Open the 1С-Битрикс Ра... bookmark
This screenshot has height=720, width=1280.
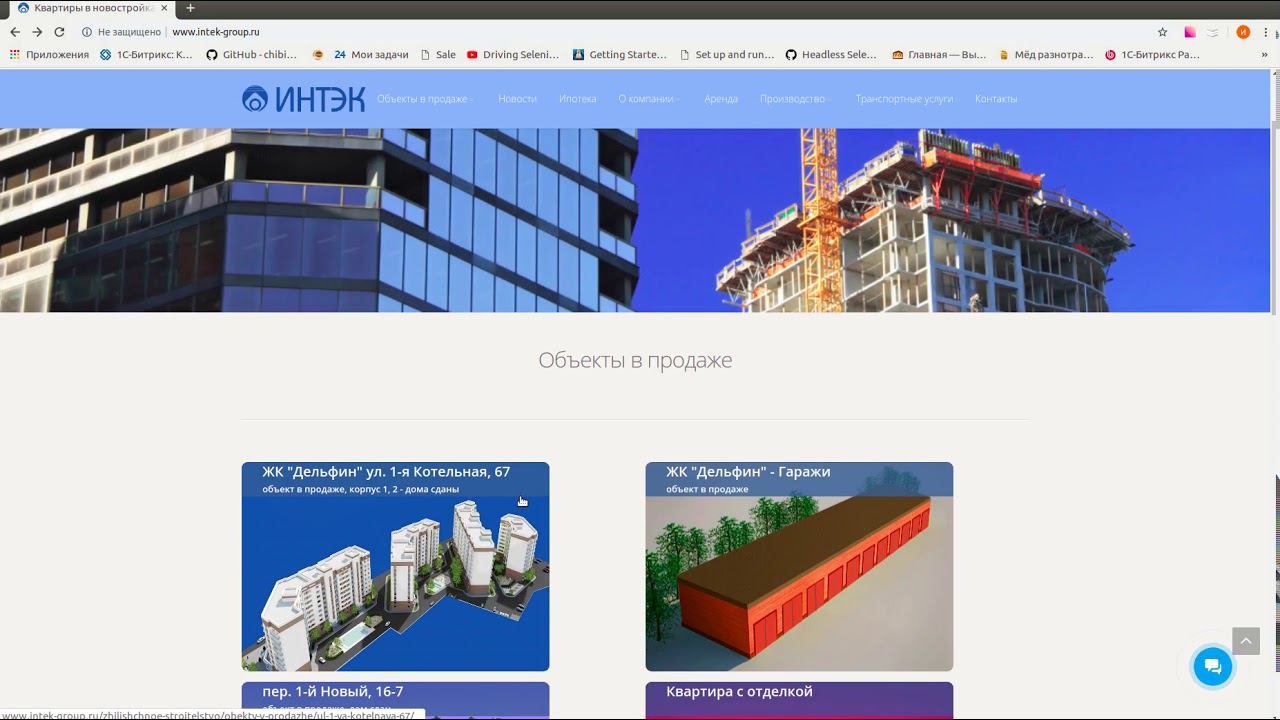click(x=1152, y=55)
